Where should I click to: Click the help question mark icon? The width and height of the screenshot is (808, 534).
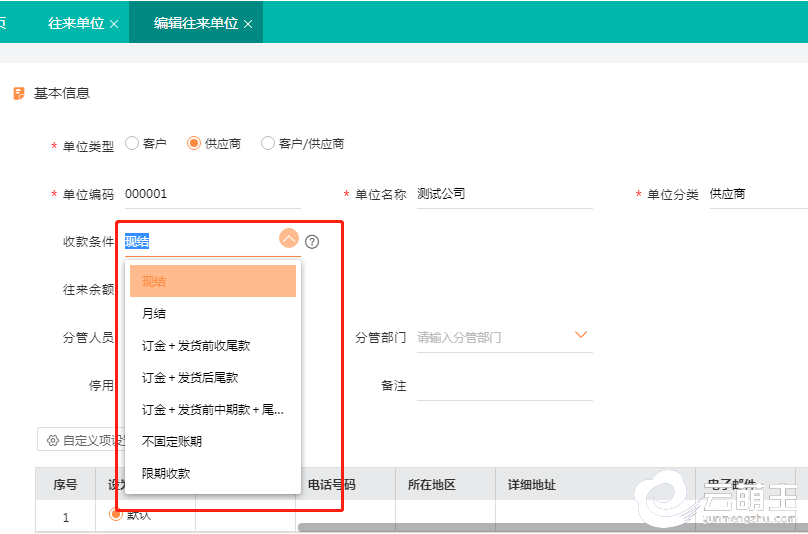[312, 241]
